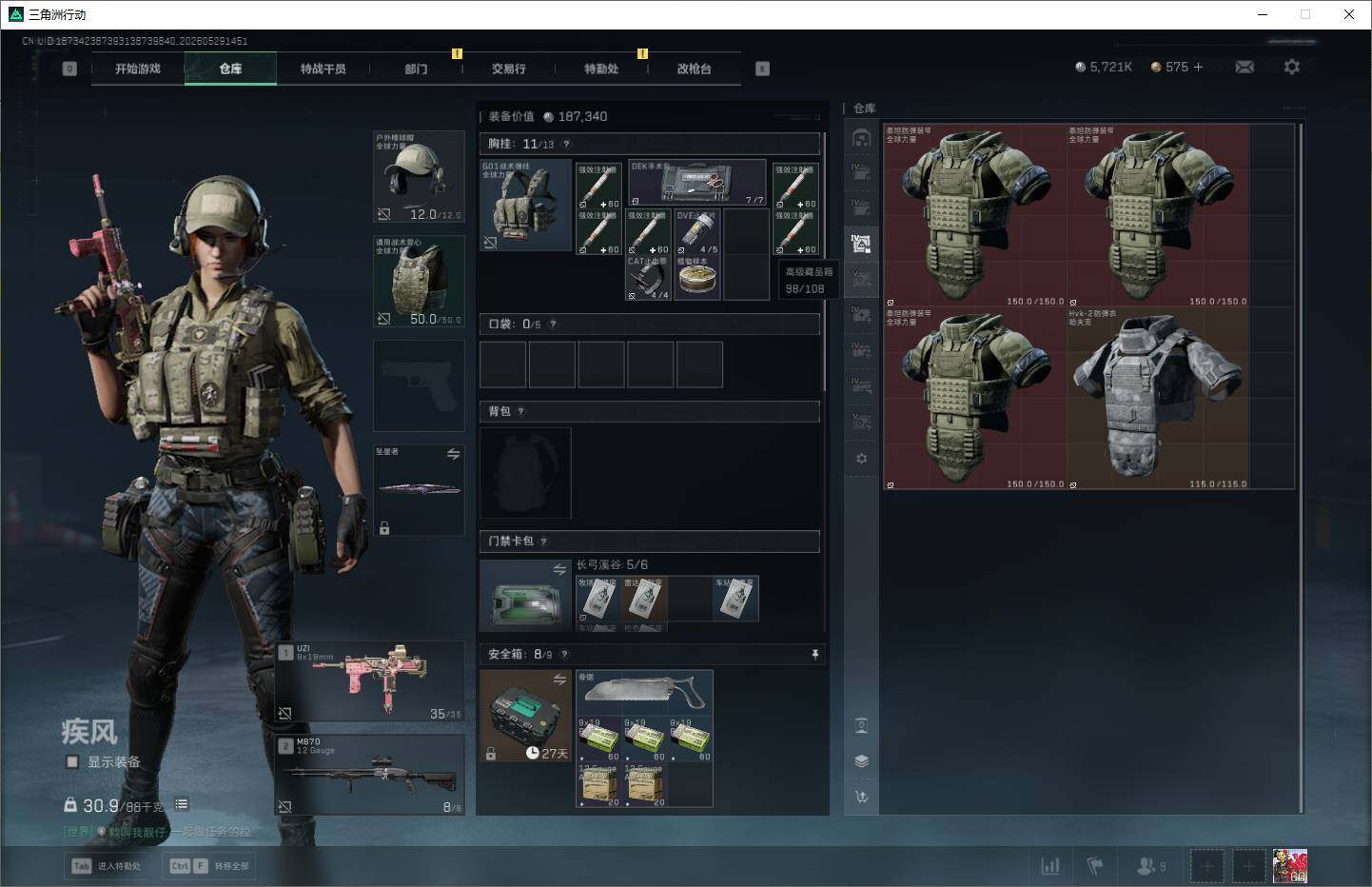The height and width of the screenshot is (887, 1372).
Task: Click the highlighted 高级藏品箱 container tab
Action: pyautogui.click(x=861, y=244)
